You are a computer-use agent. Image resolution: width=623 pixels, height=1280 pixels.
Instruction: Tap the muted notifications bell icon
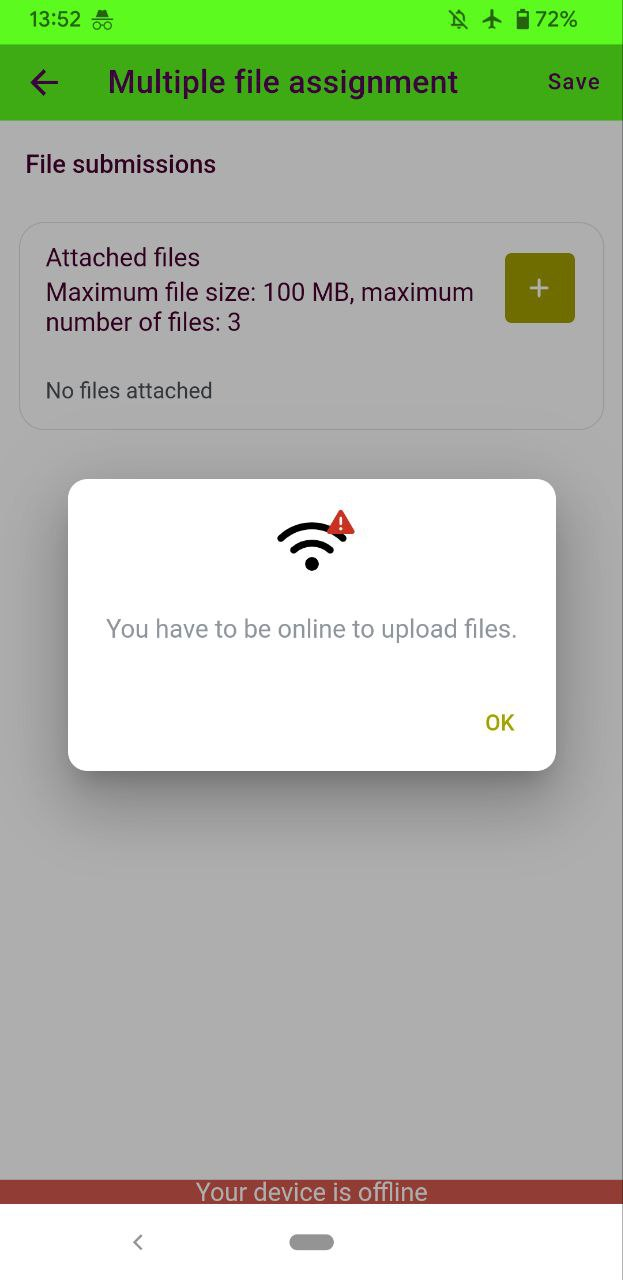458,19
